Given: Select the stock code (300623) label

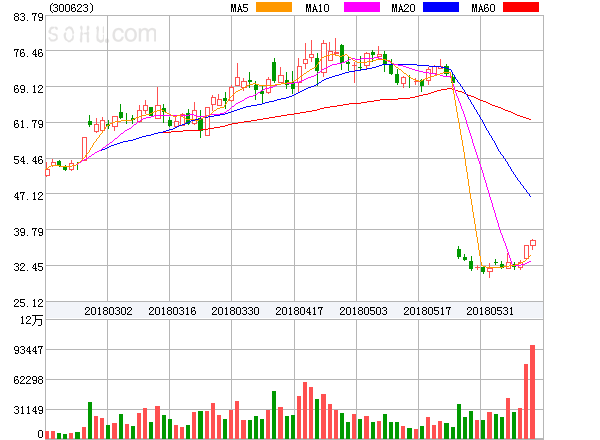Looking at the screenshot, I should coord(71,8).
